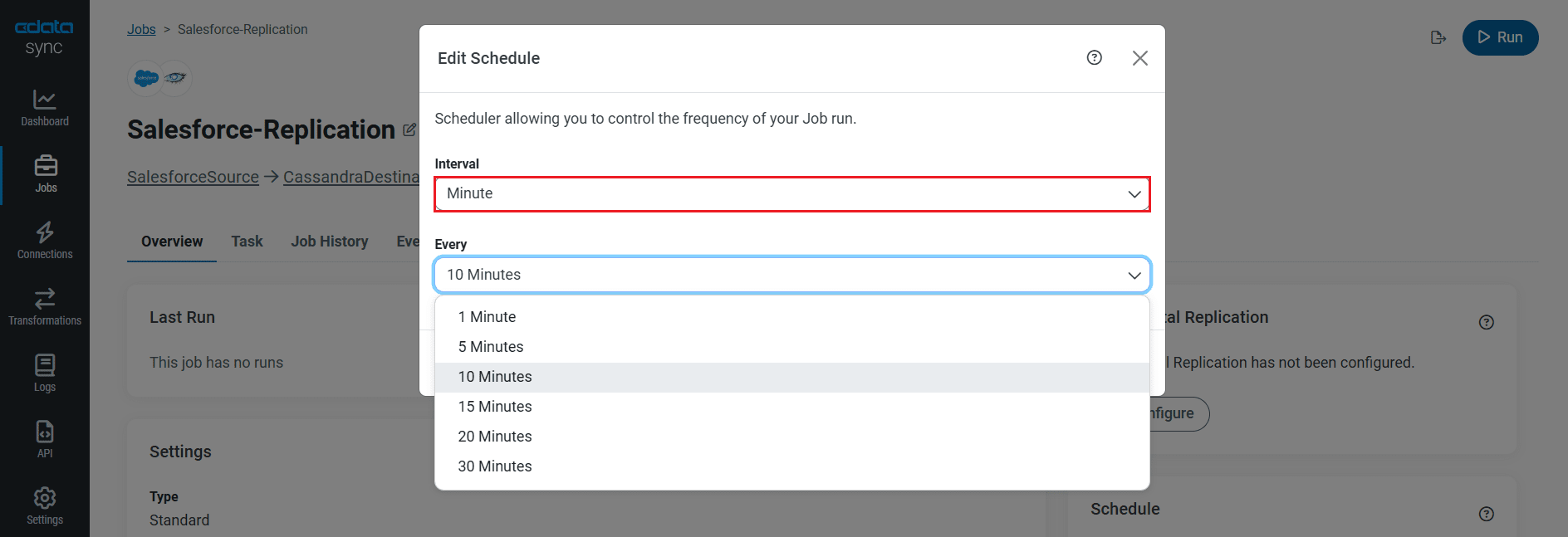
Task: Open the Job History tab
Action: click(329, 242)
